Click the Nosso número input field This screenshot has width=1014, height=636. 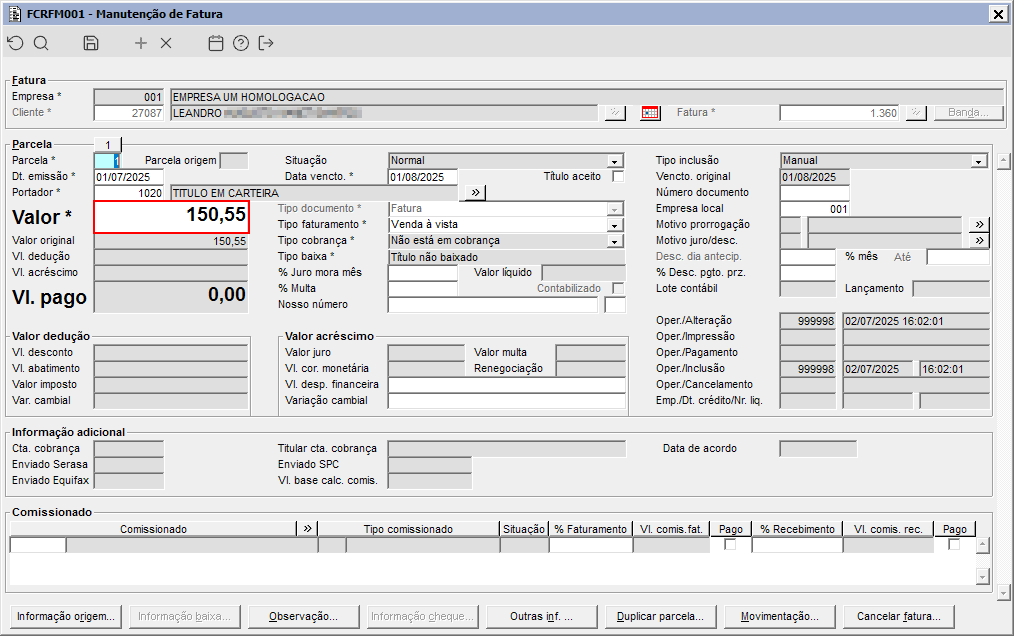[493, 305]
